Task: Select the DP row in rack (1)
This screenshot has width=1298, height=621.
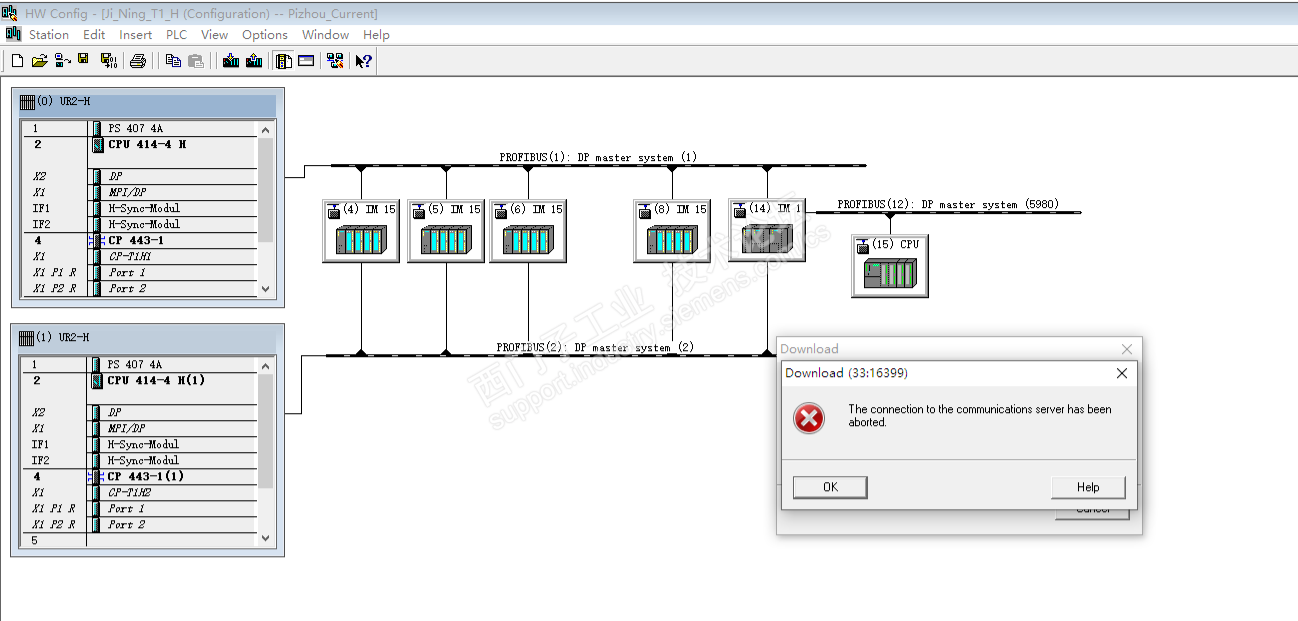Action: (x=140, y=412)
